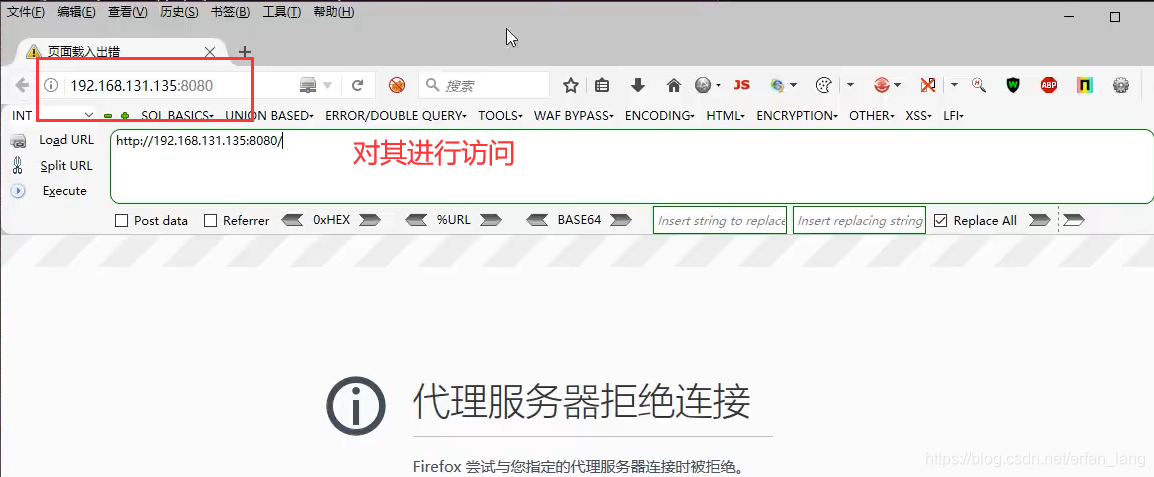
Task: Click left arrow before BASE64
Action: point(537,220)
